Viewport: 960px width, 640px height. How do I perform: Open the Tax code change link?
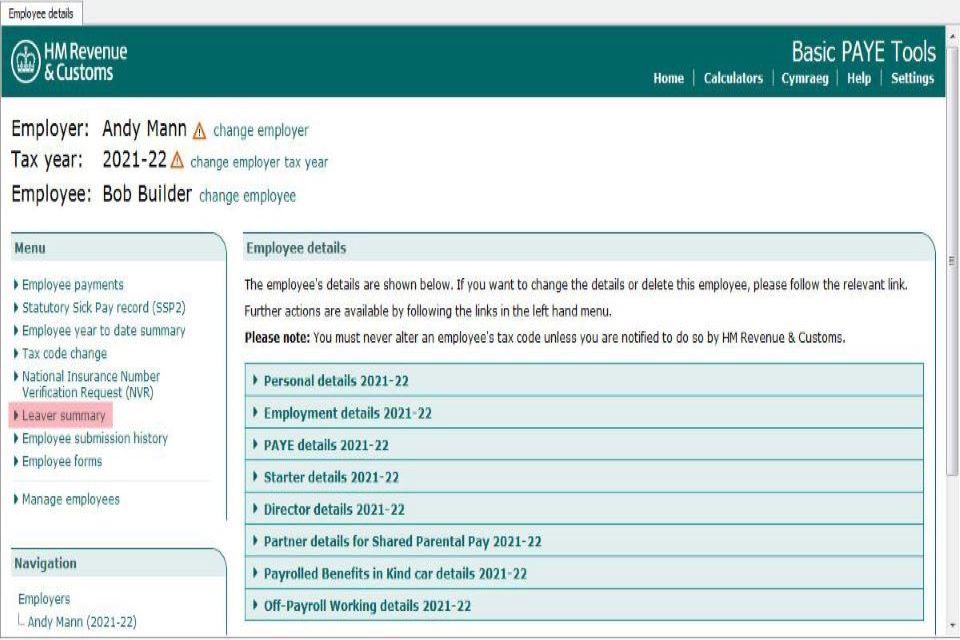64,353
